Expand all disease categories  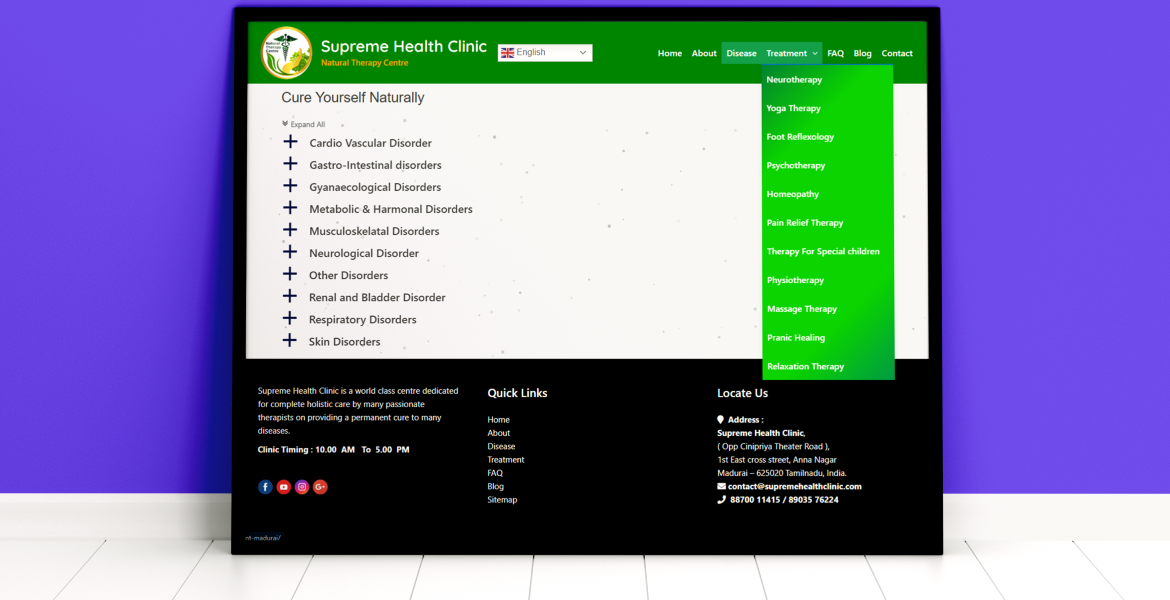coord(304,125)
